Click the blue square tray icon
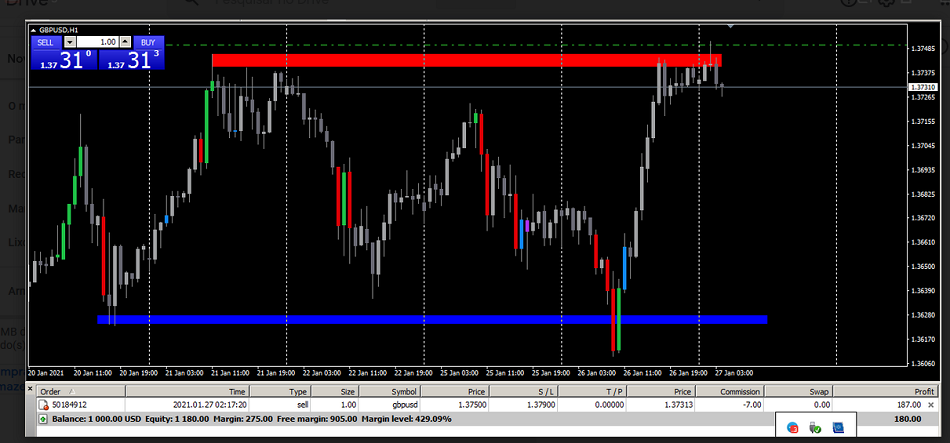950x443 pixels. [838, 427]
